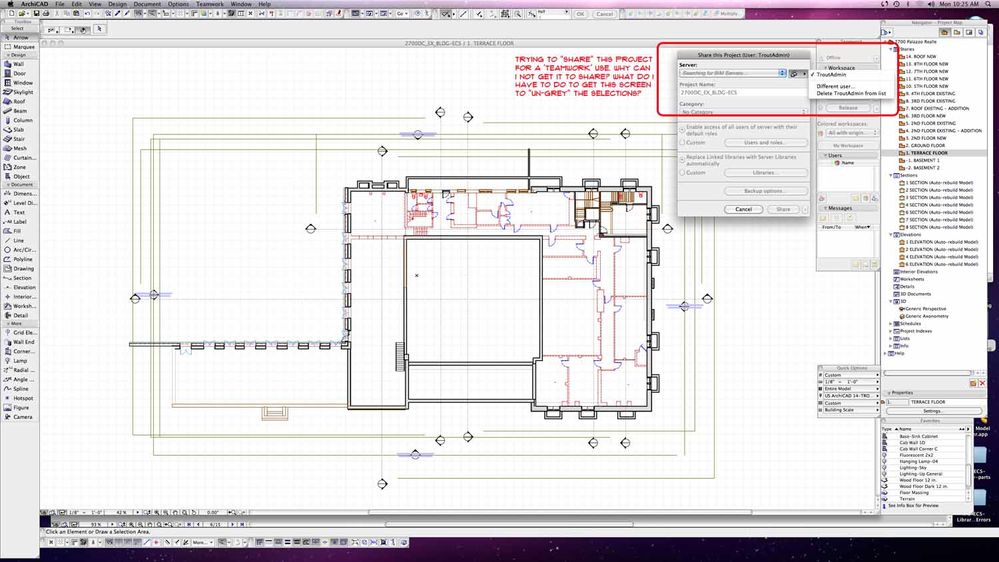Viewport: 999px width, 562px height.
Task: Click the Libraries... button
Action: pos(765,173)
